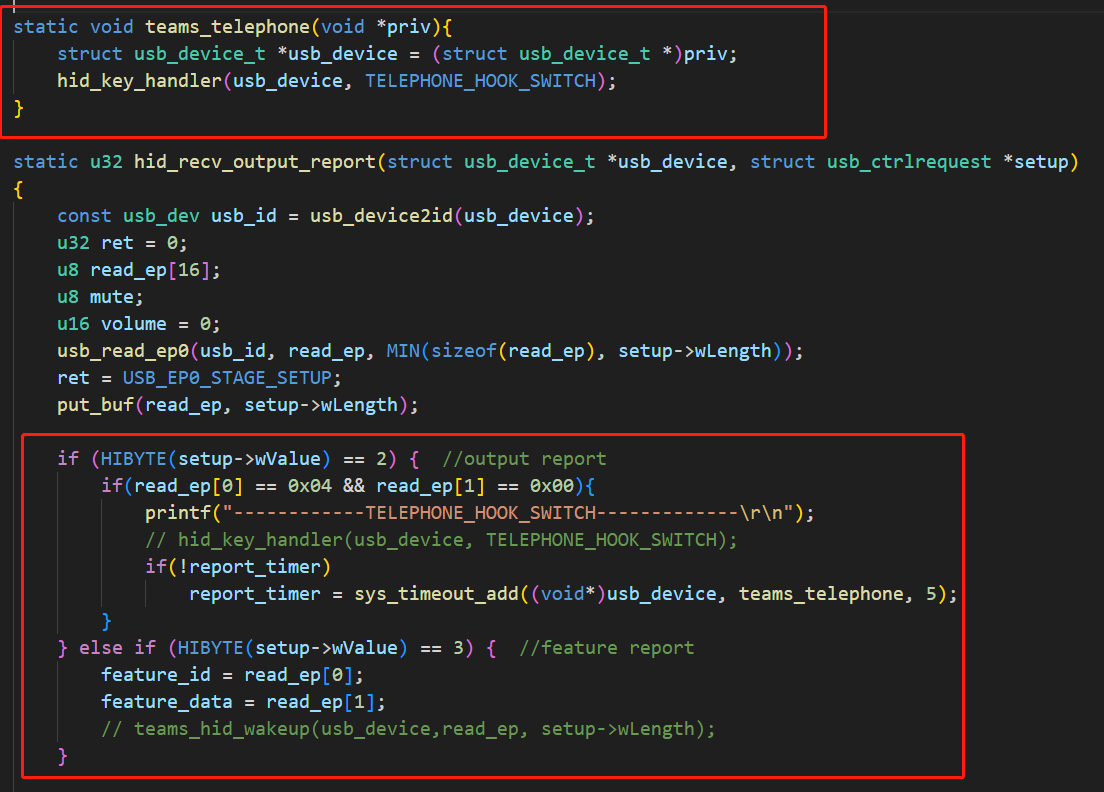Place cursor on the printf call
The width and height of the screenshot is (1104, 792).
coord(177,513)
